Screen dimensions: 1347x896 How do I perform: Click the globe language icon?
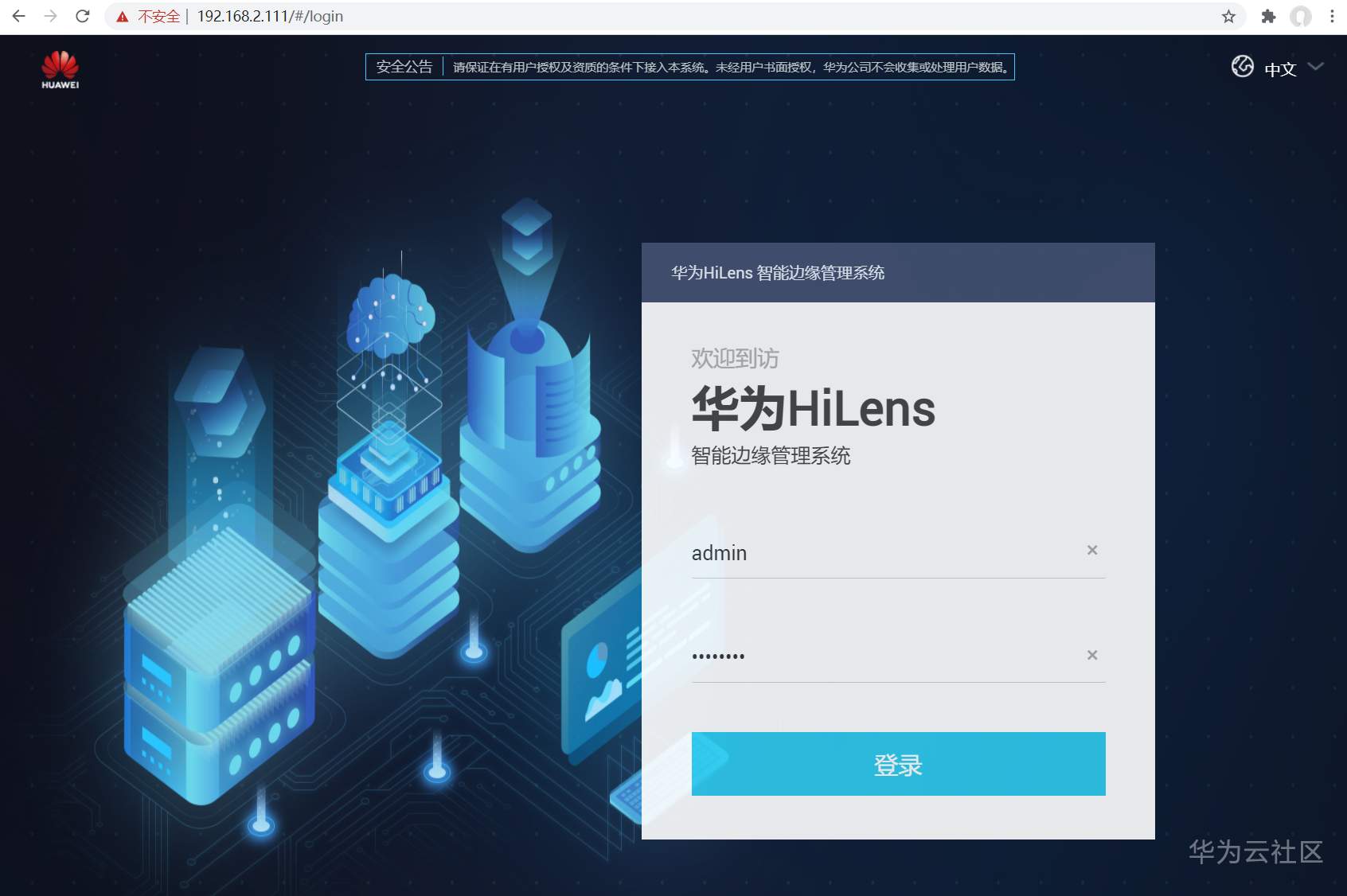point(1242,67)
